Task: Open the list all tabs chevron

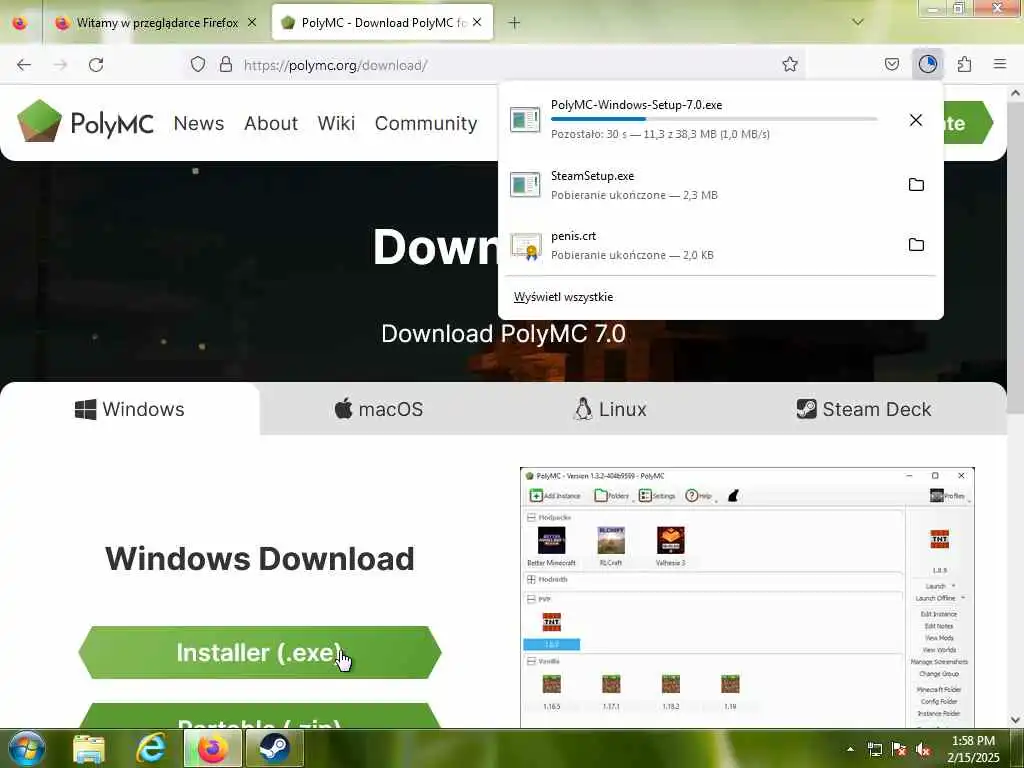Action: click(x=858, y=22)
